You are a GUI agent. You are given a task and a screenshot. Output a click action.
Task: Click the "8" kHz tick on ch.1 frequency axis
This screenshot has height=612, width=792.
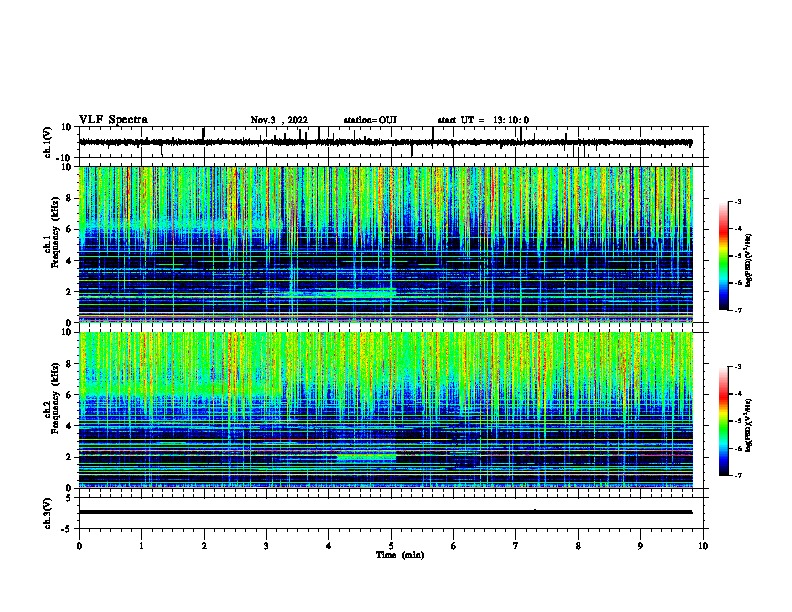tap(69, 198)
